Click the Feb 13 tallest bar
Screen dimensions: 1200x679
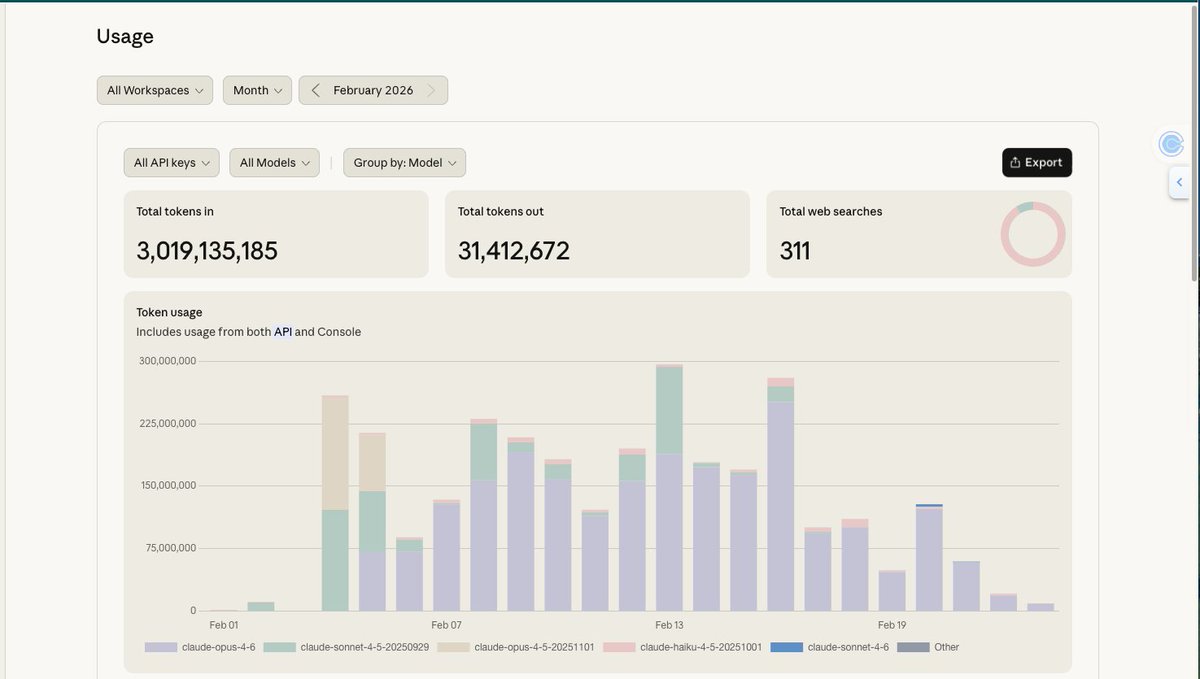[669, 487]
